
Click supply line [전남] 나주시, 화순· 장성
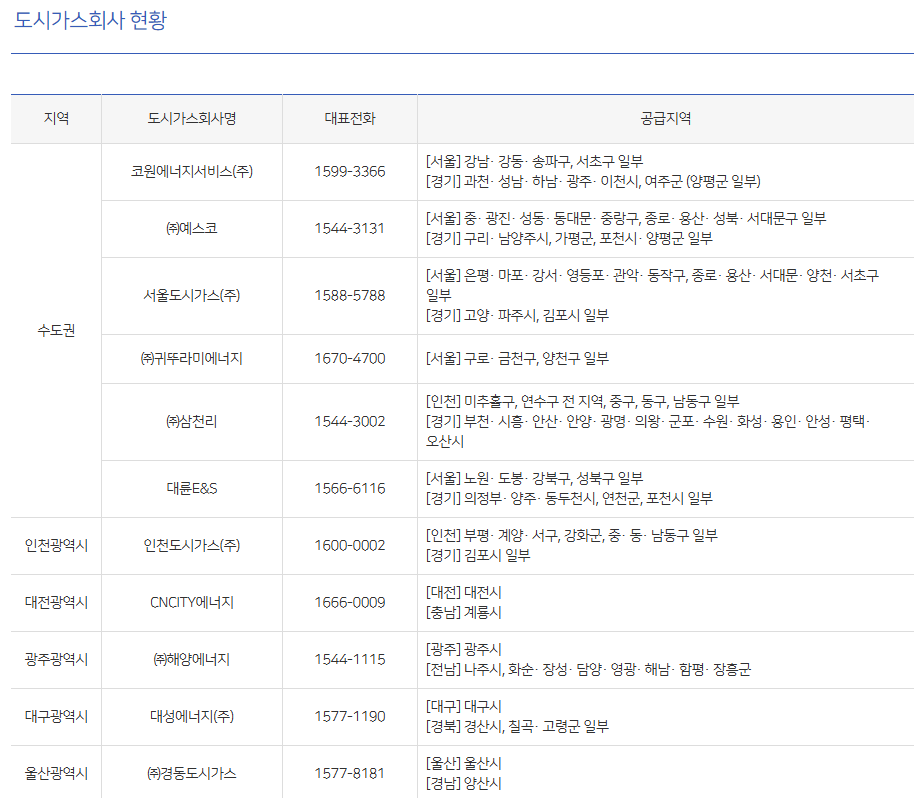pyautogui.click(x=588, y=669)
